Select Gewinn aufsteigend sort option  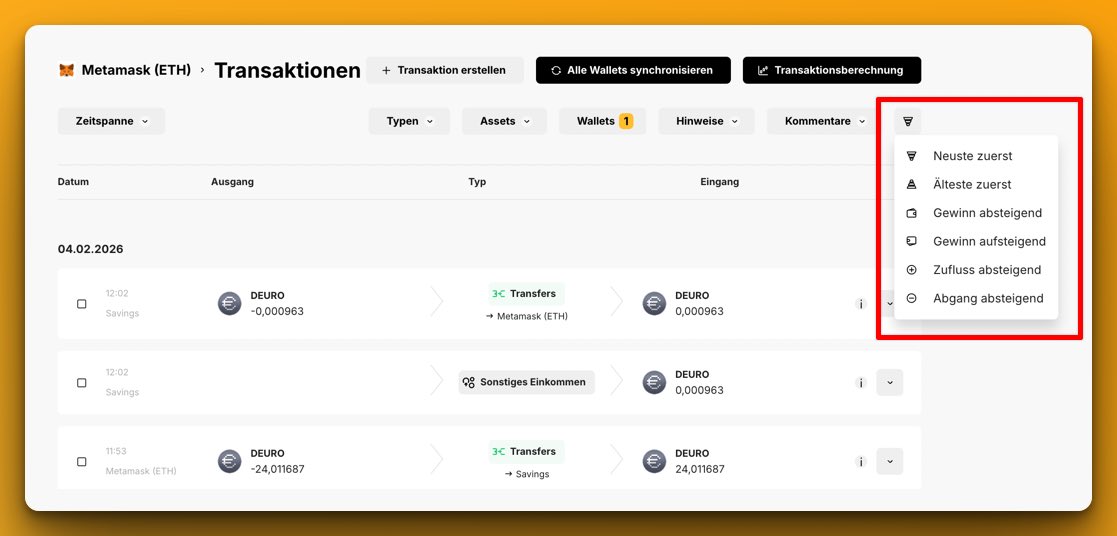976,242
